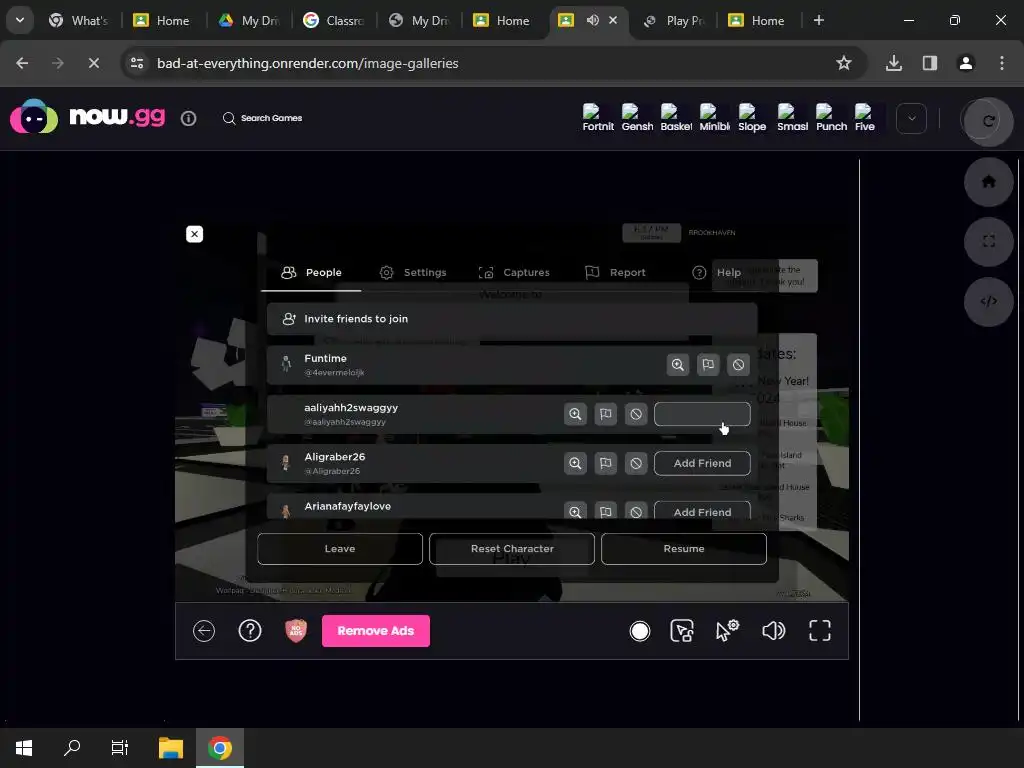Open the Smash game shortcut
Screen dimensions: 1024x768
tap(792, 118)
